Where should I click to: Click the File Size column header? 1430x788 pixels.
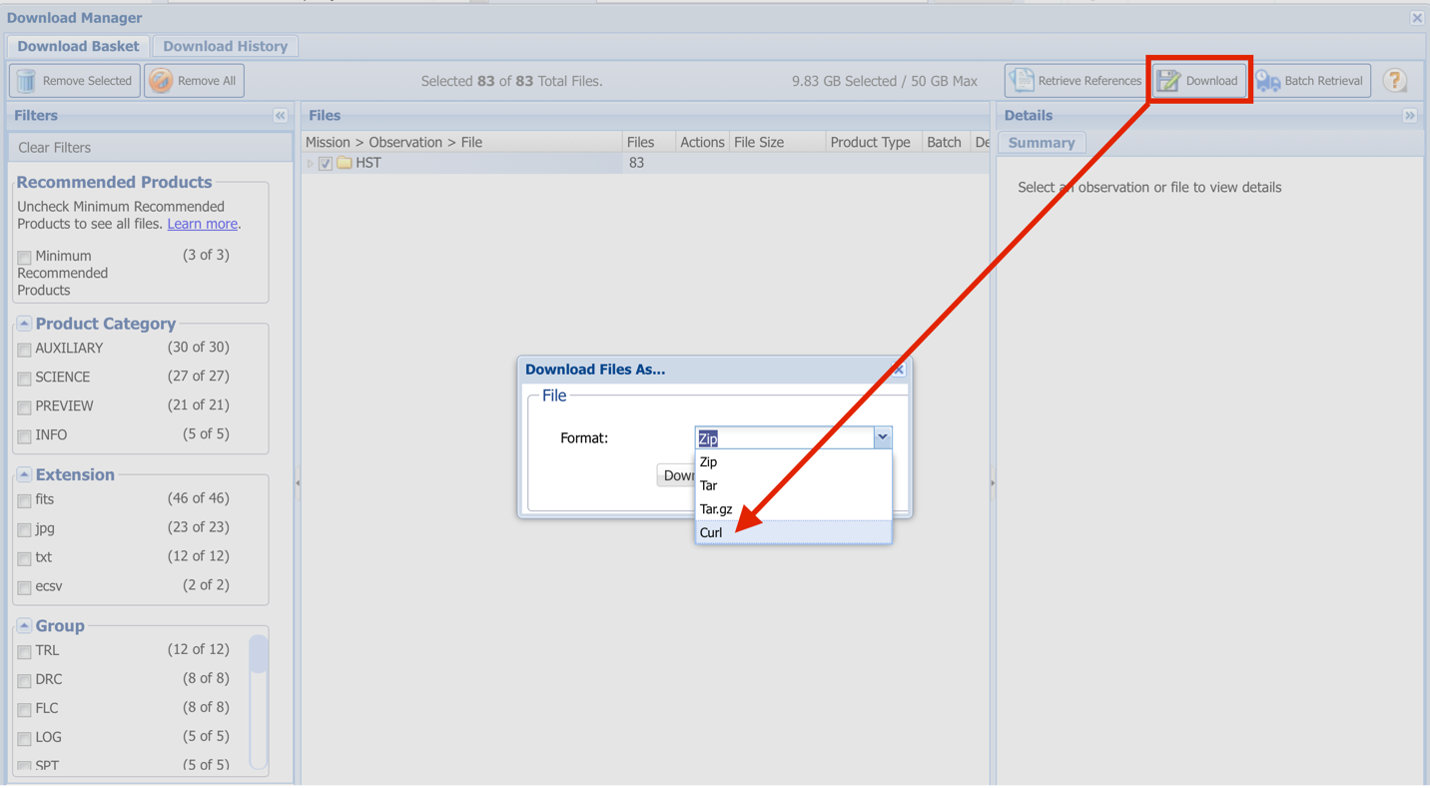click(778, 143)
